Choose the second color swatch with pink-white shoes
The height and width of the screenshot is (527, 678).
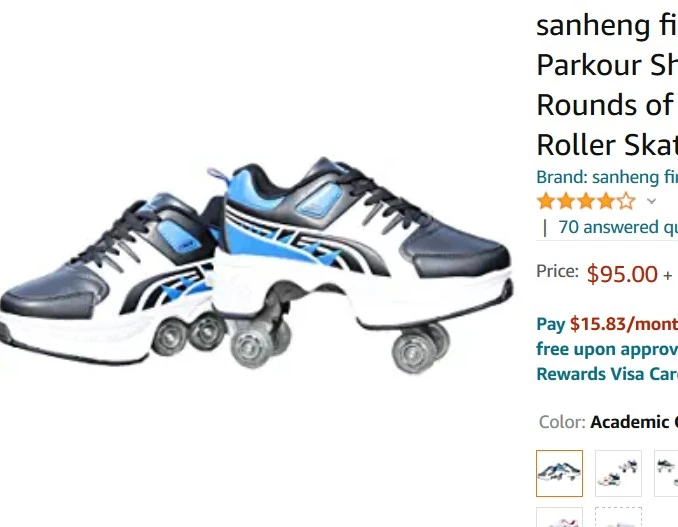tap(618, 473)
